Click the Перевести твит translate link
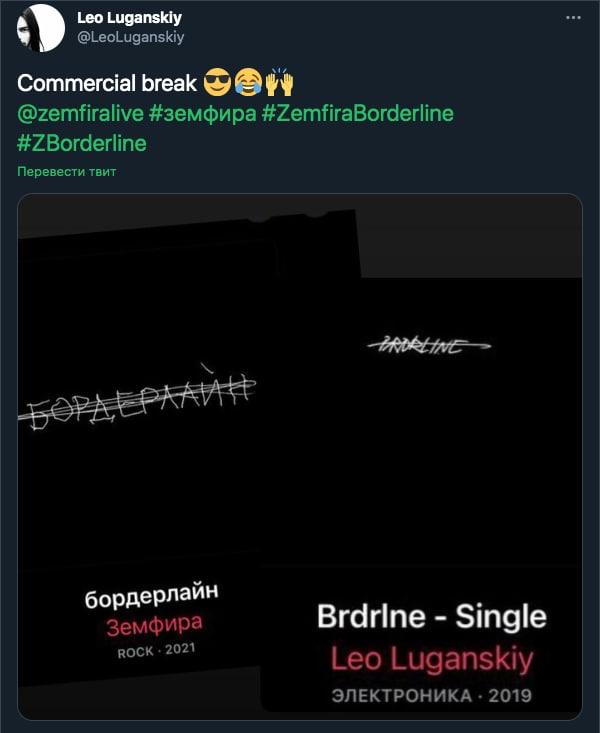600x733 pixels. coord(67,172)
